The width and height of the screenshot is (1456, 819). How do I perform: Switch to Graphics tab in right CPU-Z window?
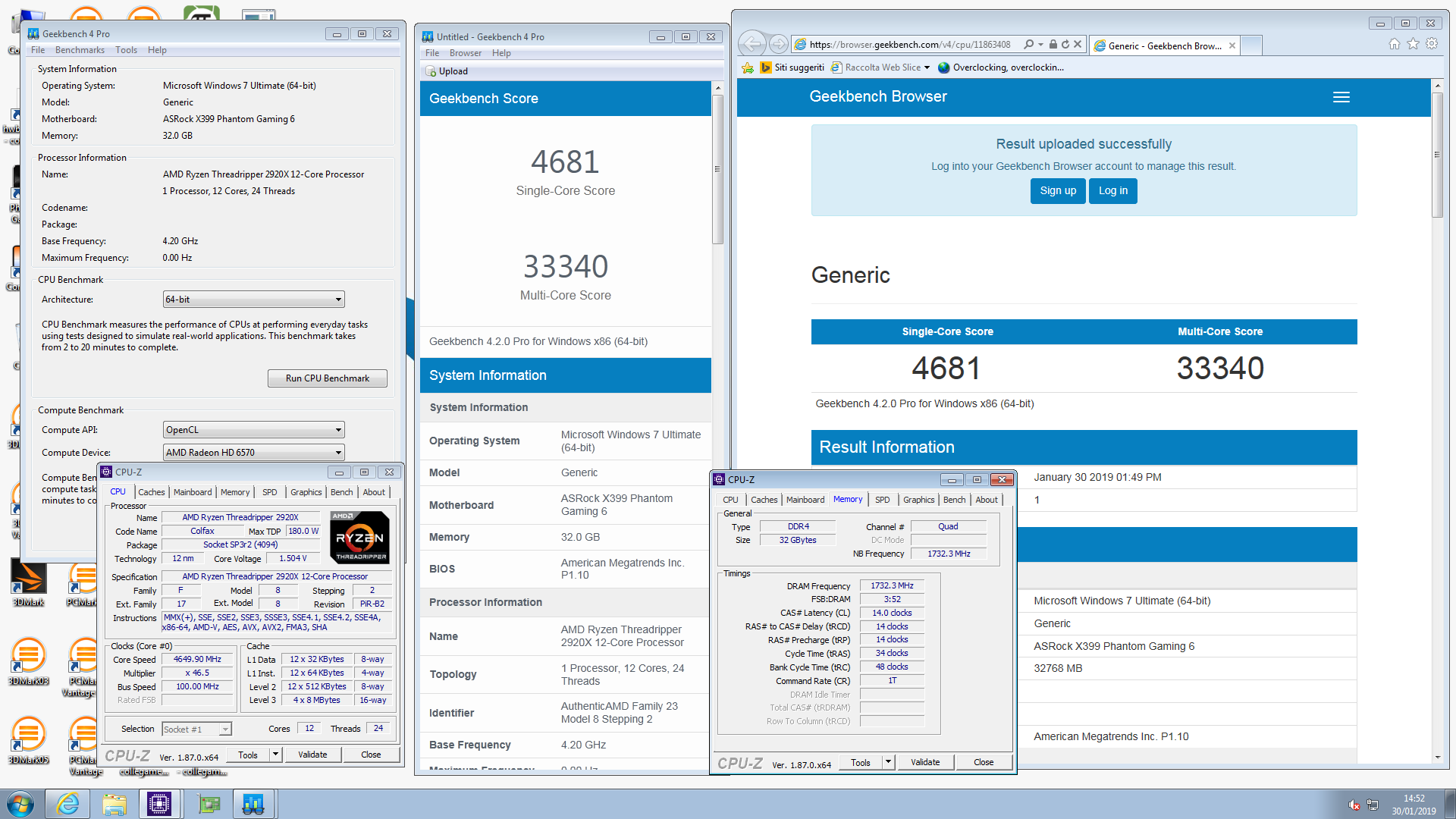(x=918, y=500)
